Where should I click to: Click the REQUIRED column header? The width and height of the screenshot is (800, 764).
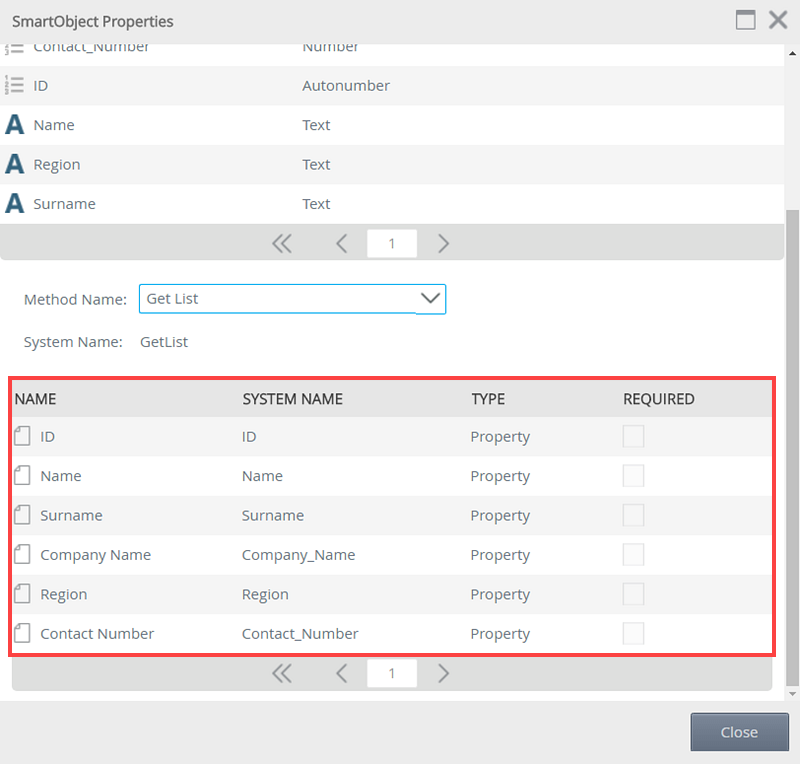[x=659, y=399]
